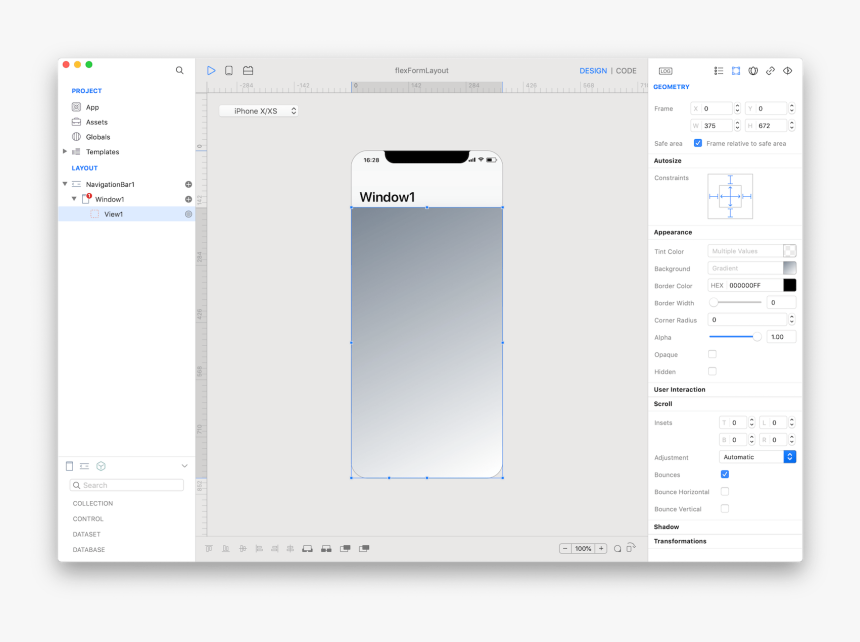Enable the Opaque checkbox
The width and height of the screenshot is (860, 642).
coord(712,354)
